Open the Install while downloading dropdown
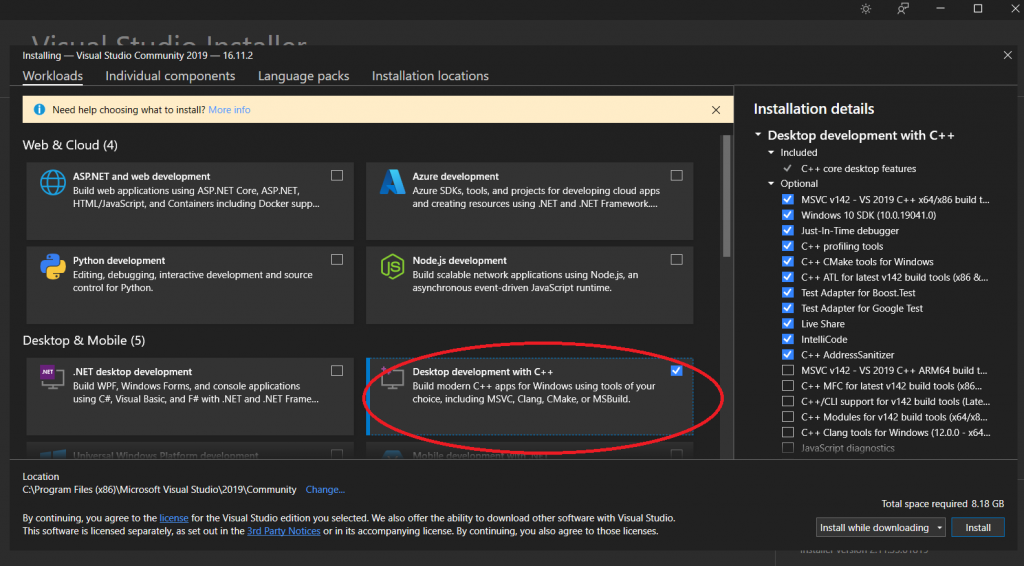Viewport: 1024px width, 566px height. [880, 527]
